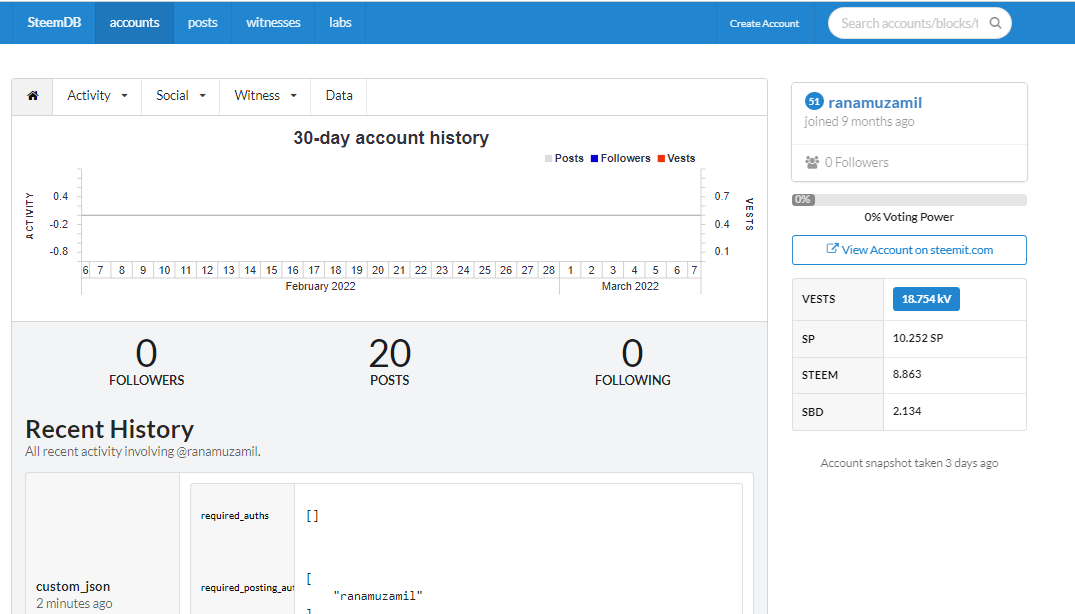The image size is (1075, 614).
Task: Click 'joined 9 months ago' text
Action: coord(859,121)
